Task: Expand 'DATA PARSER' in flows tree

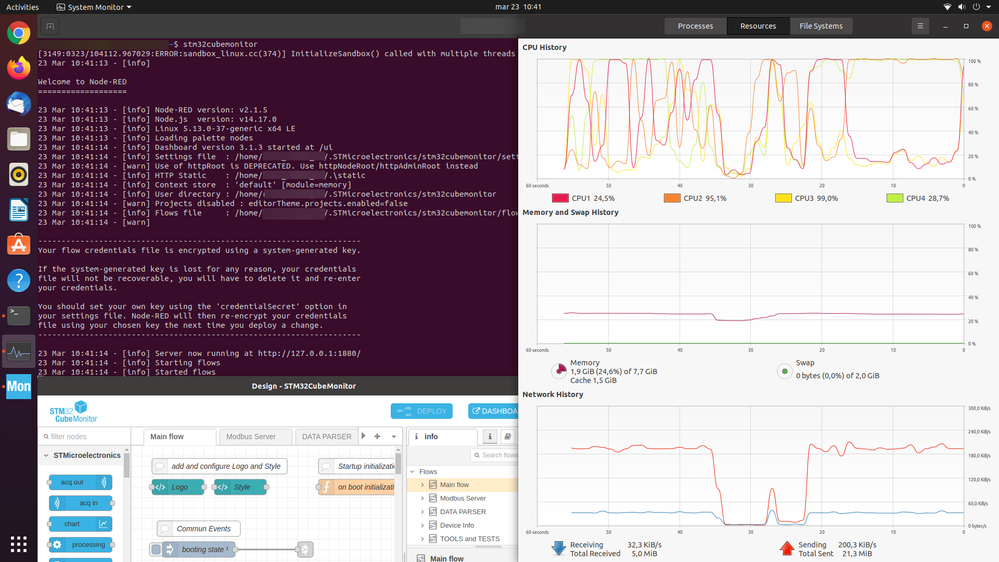Action: (422, 512)
